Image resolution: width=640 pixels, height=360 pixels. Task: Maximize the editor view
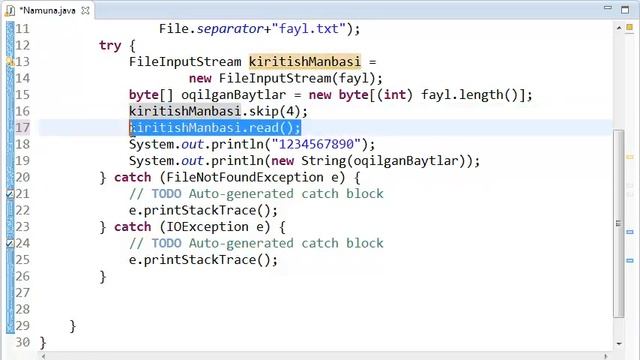click(x=625, y=9)
